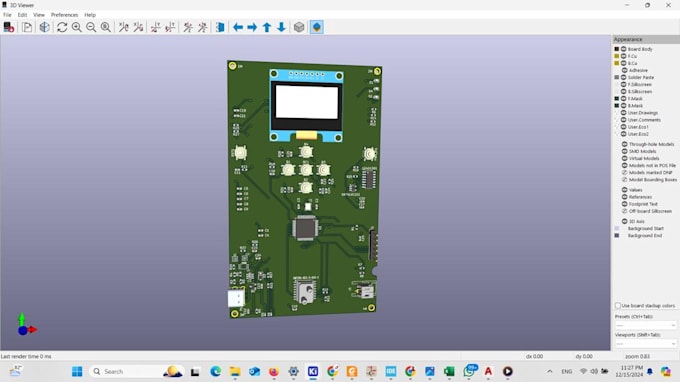Viewport: 680px width, 382px height.
Task: Toggle visibility of B.Cu layer
Action: (x=624, y=63)
